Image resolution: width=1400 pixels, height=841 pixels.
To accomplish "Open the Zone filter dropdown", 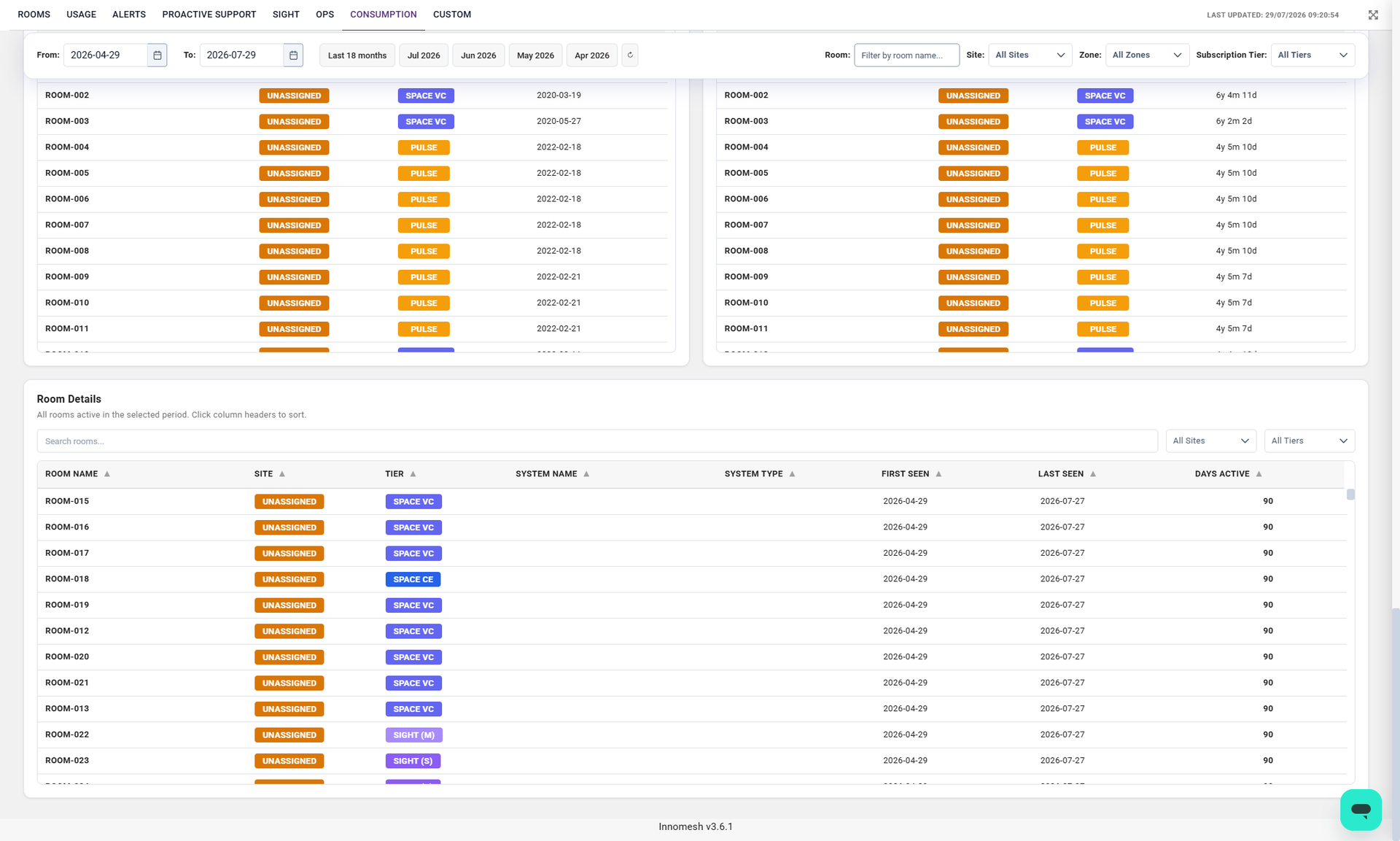I will coord(1147,55).
